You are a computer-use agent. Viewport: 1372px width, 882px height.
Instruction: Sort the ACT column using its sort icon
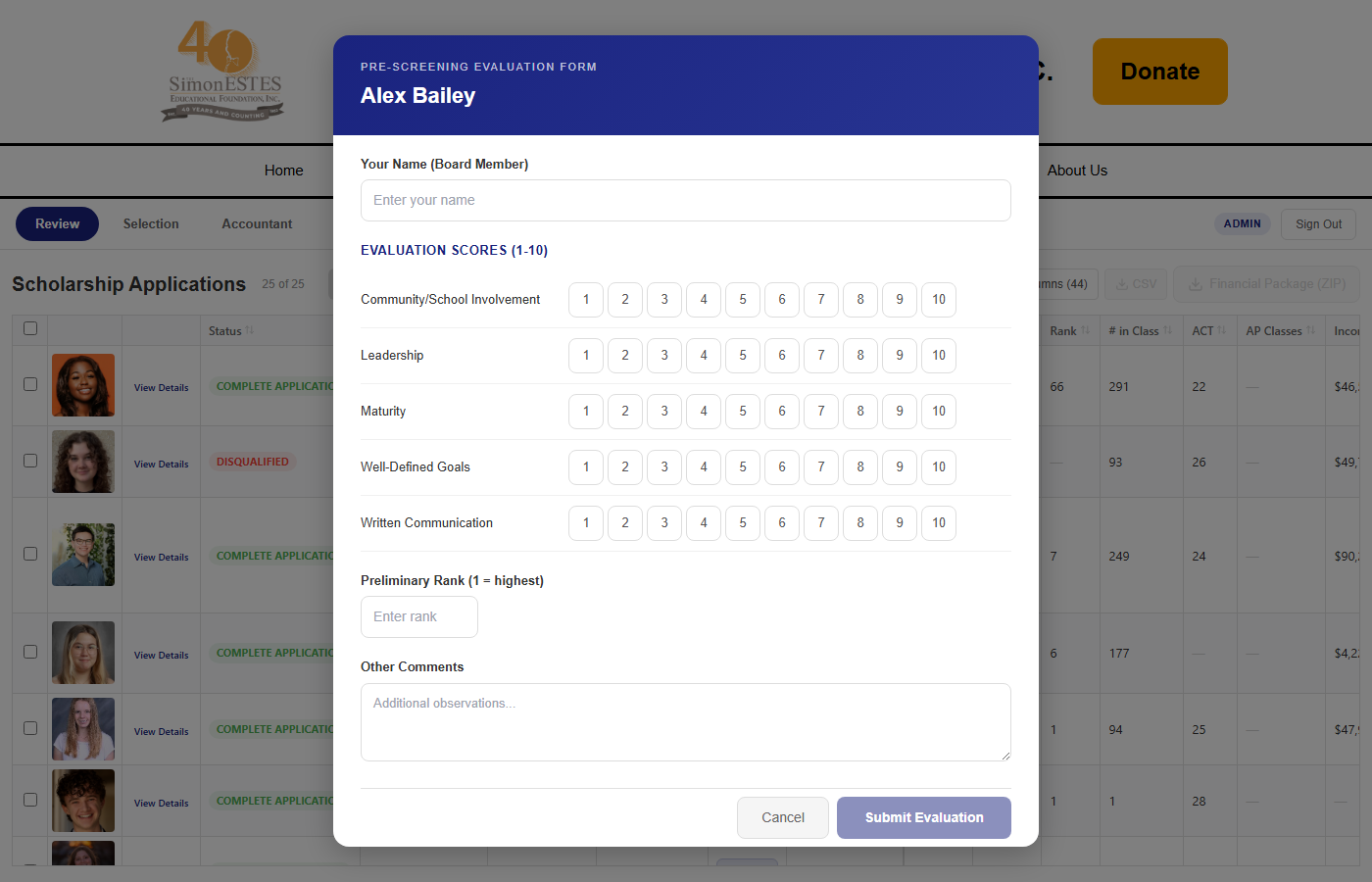coord(1222,330)
